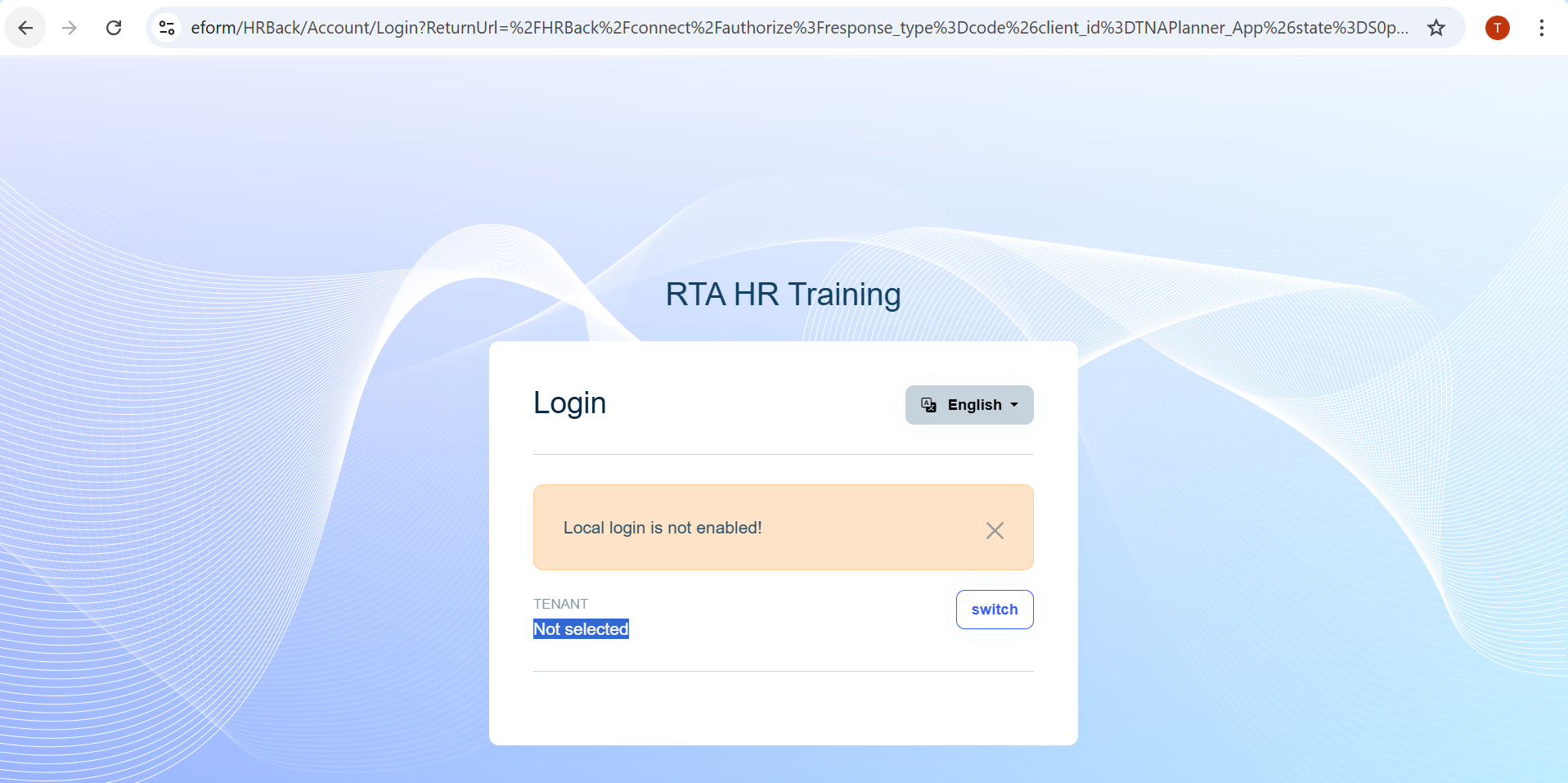Click the 'Local login is not enabled!' message text
The width and height of the screenshot is (1568, 783).
[x=663, y=529]
